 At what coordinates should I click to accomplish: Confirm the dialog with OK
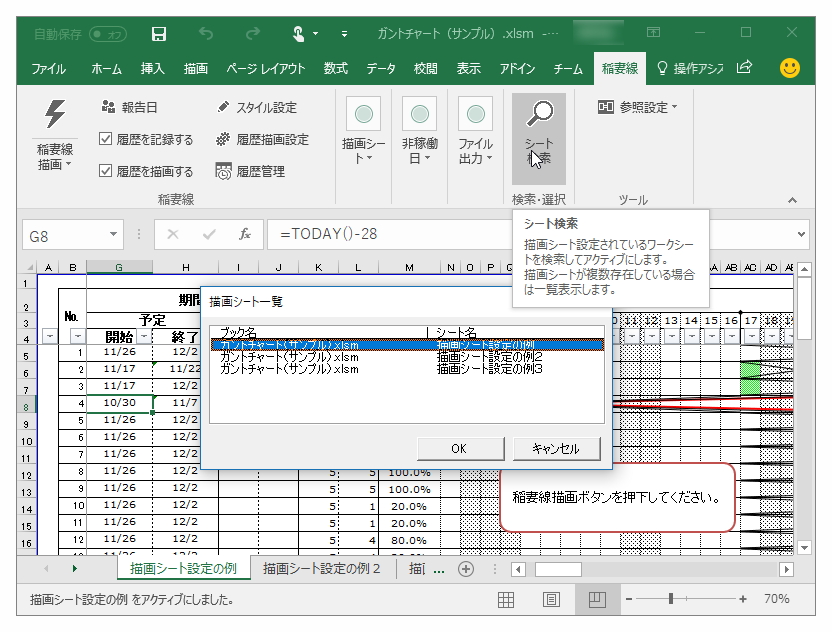[459, 448]
